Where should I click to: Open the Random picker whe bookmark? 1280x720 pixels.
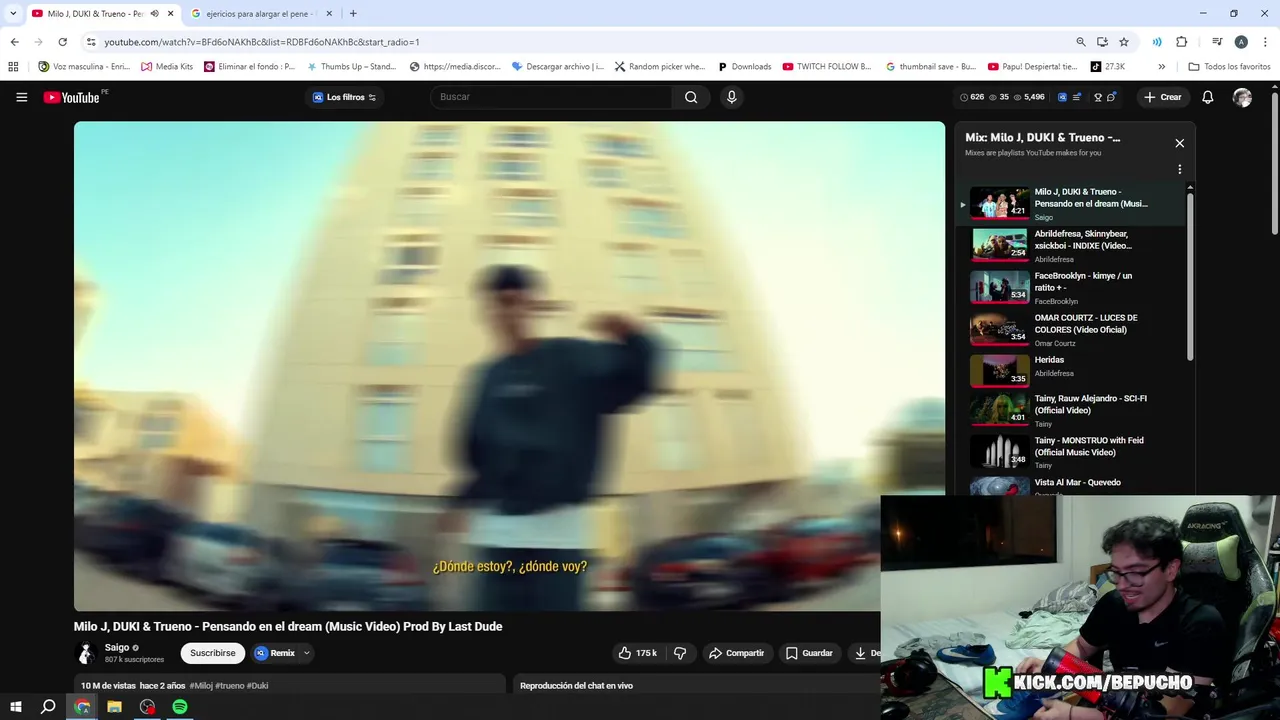[x=660, y=67]
